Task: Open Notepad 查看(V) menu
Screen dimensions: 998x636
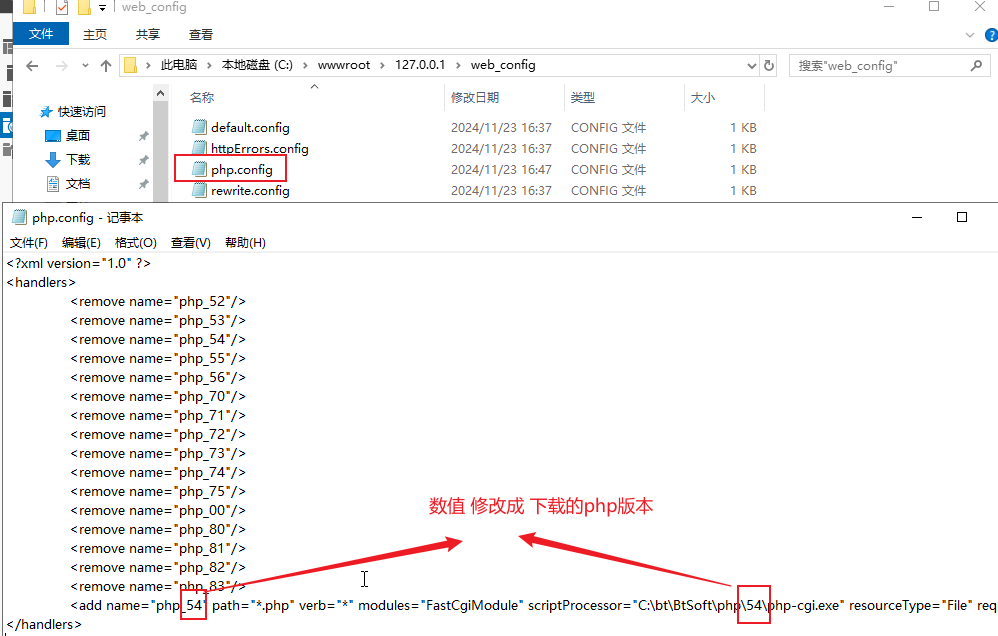Action: [x=191, y=243]
